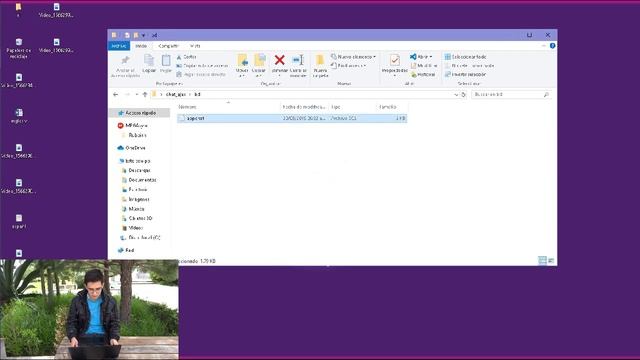The image size is (640, 360).
Task: Click the search magnifier icon
Action: pyautogui.click(x=546, y=94)
